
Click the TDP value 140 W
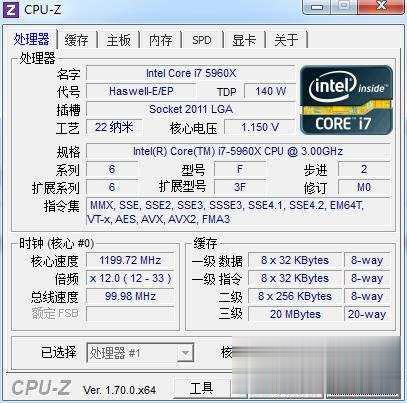point(270,91)
